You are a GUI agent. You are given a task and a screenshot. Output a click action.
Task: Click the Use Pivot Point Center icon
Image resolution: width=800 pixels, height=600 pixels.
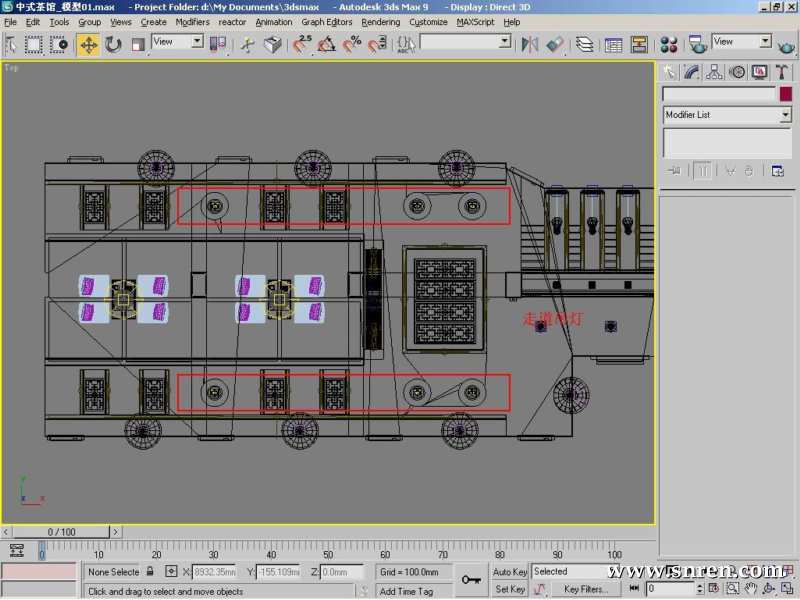click(217, 45)
